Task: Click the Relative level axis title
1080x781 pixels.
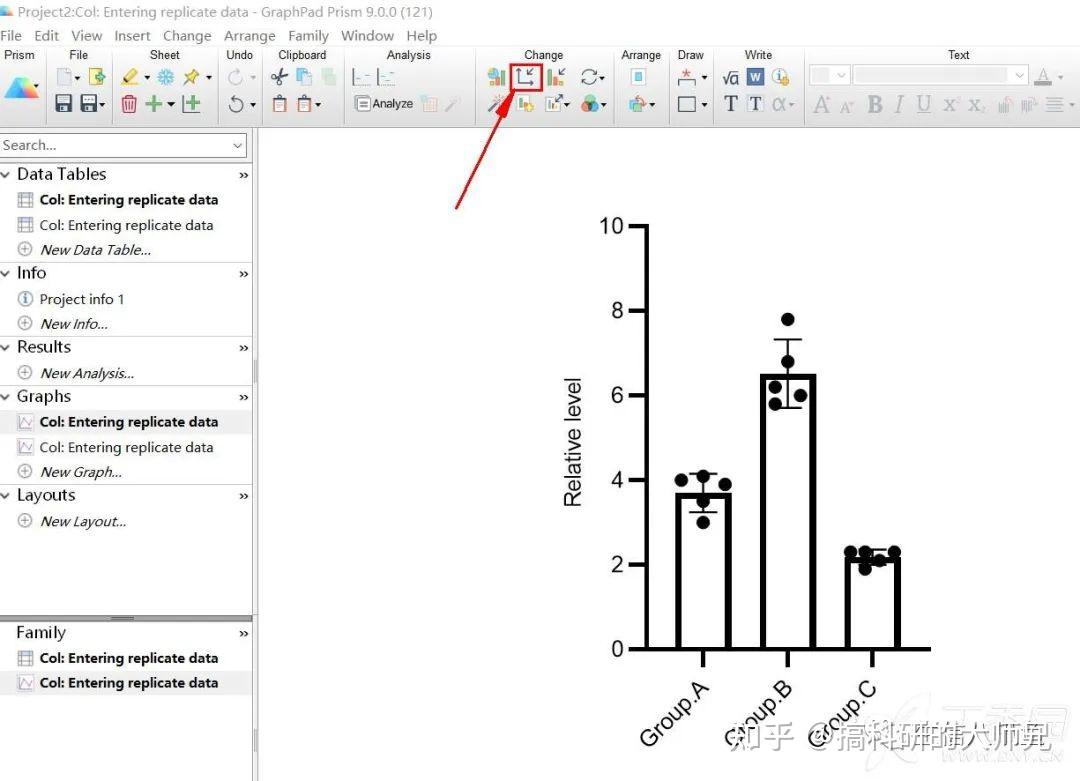Action: click(x=572, y=442)
